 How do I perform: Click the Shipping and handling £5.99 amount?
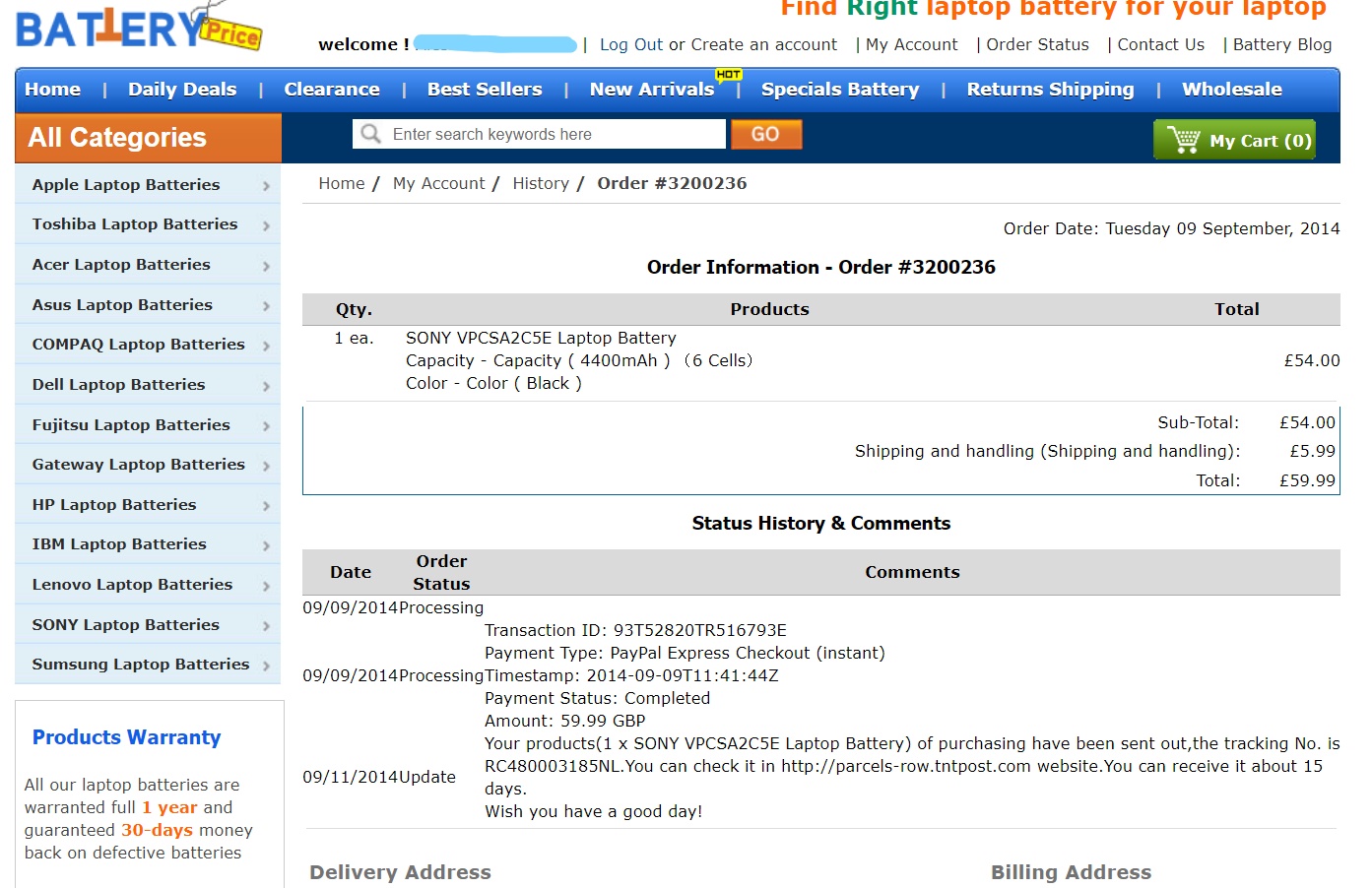pos(1313,451)
